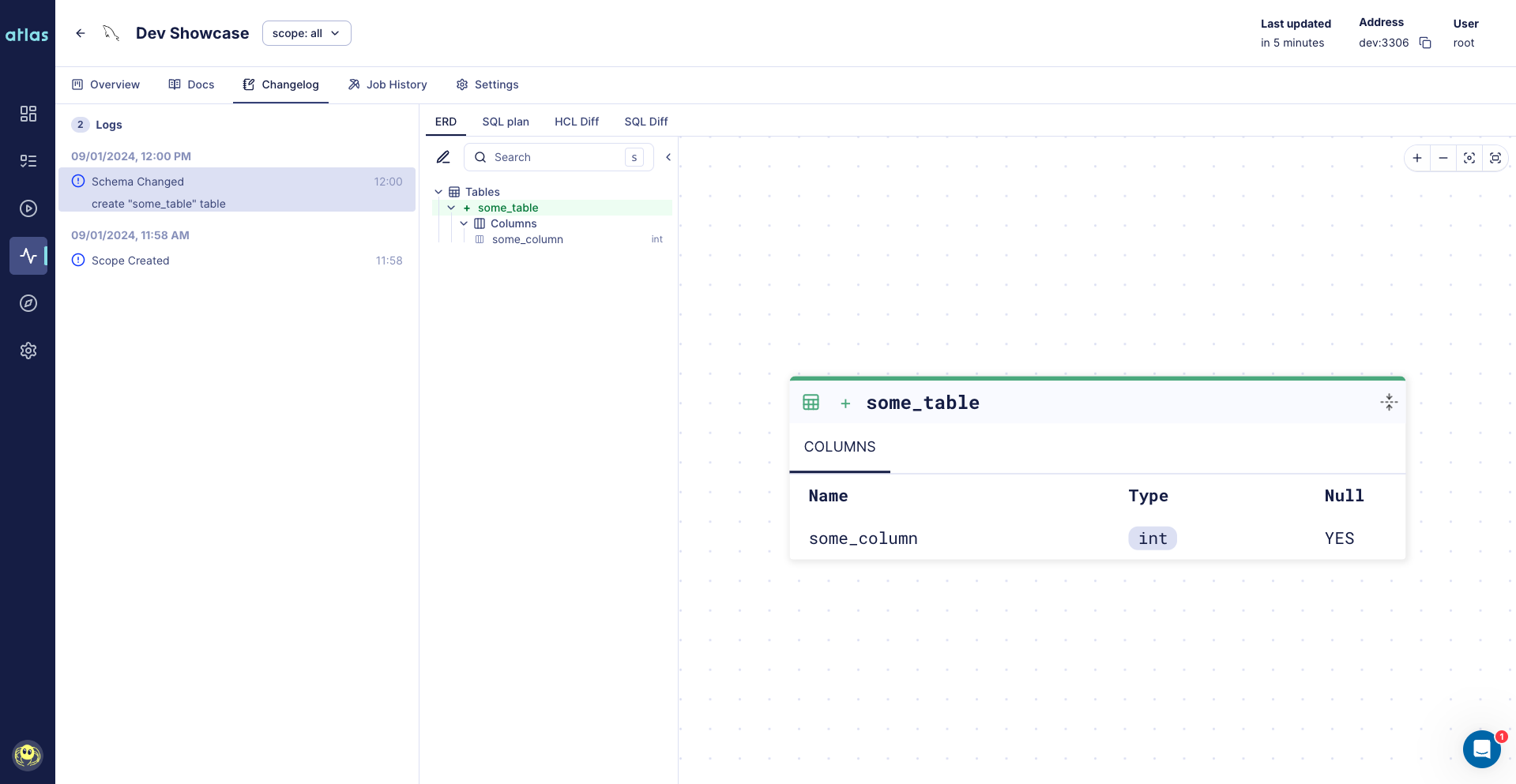Switch to the SQL Diff tab
Image resolution: width=1516 pixels, height=784 pixels.
coord(645,122)
